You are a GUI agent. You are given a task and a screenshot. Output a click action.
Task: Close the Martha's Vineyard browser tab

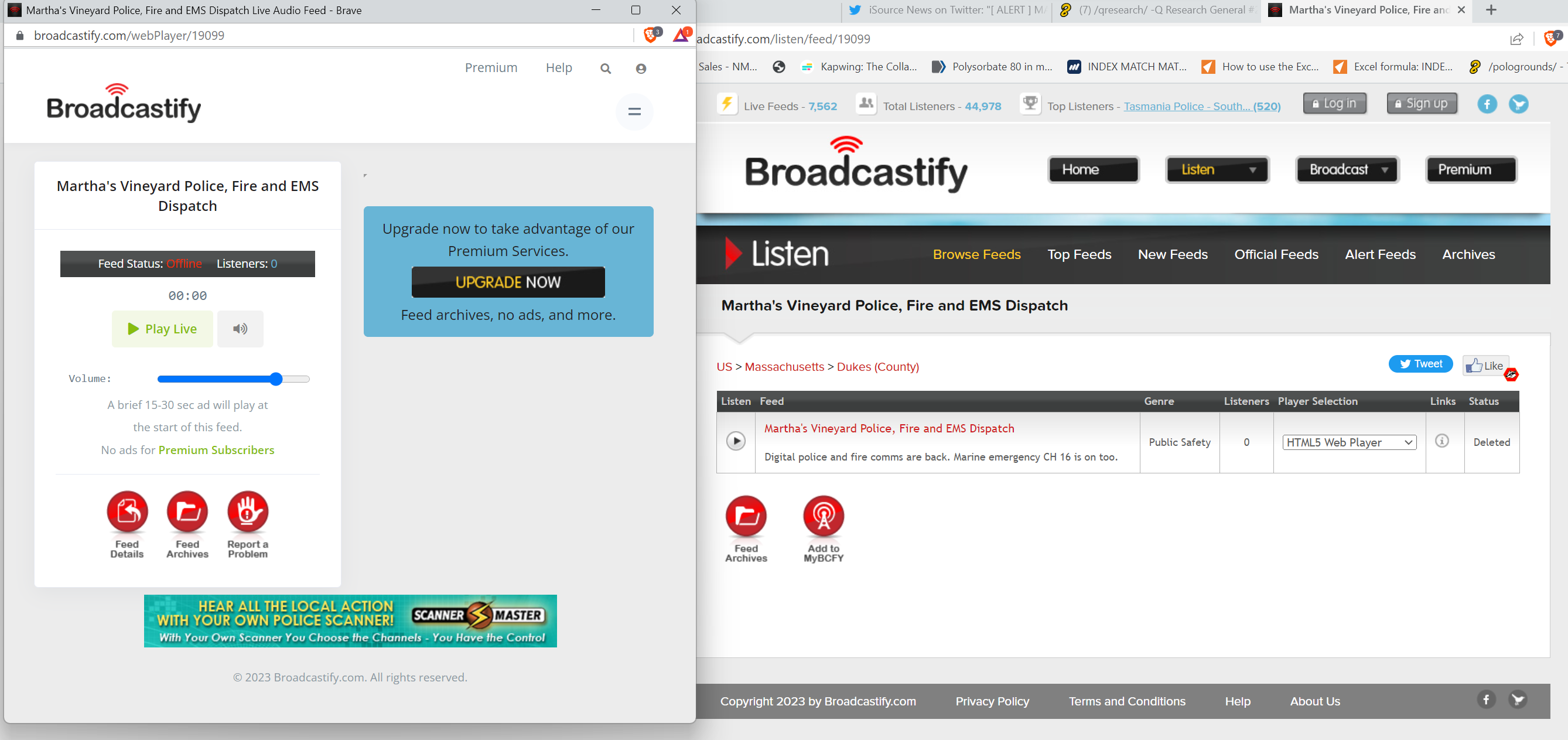1461,11
